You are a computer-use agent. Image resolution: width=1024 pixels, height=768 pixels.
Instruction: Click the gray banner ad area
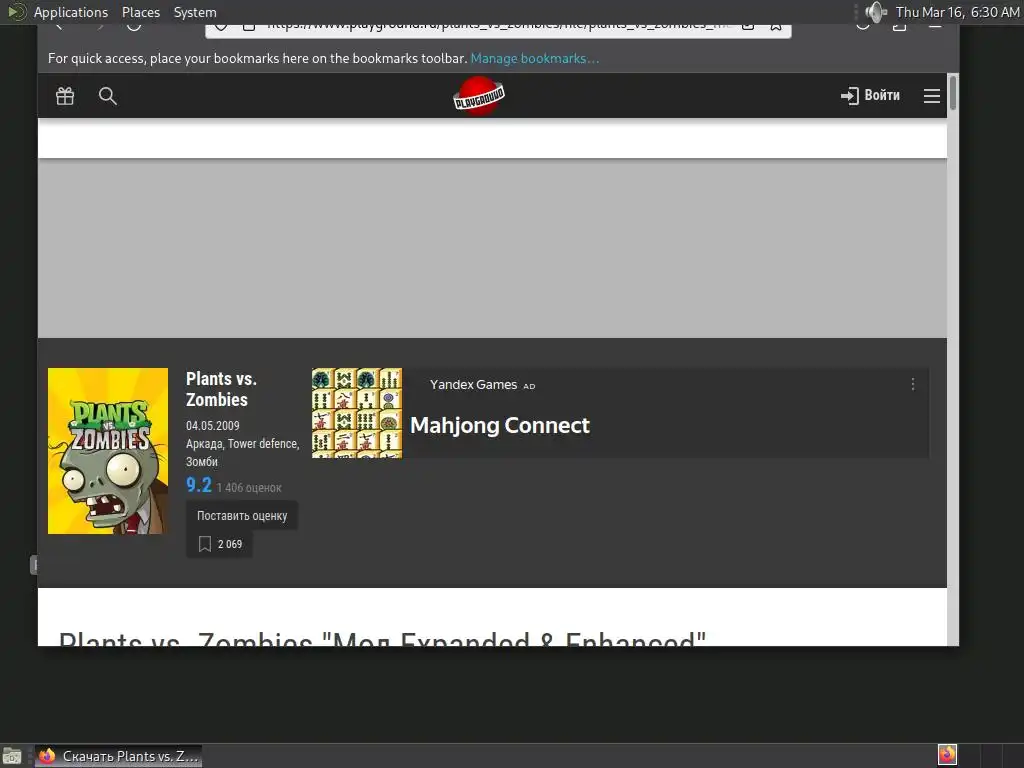[492, 248]
